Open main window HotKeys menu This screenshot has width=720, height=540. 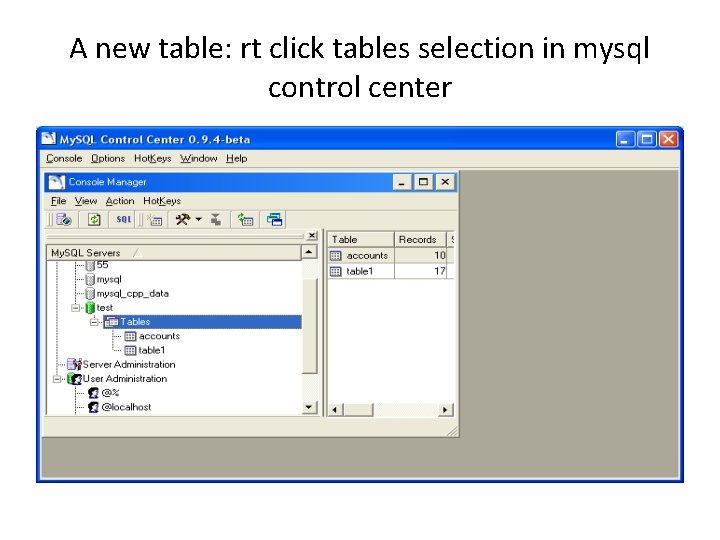click(x=152, y=158)
